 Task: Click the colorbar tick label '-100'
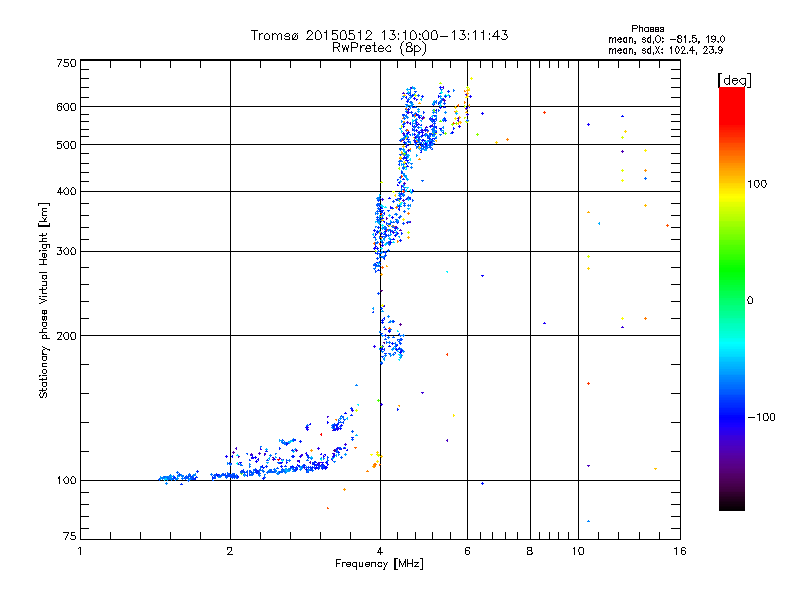coord(761,417)
